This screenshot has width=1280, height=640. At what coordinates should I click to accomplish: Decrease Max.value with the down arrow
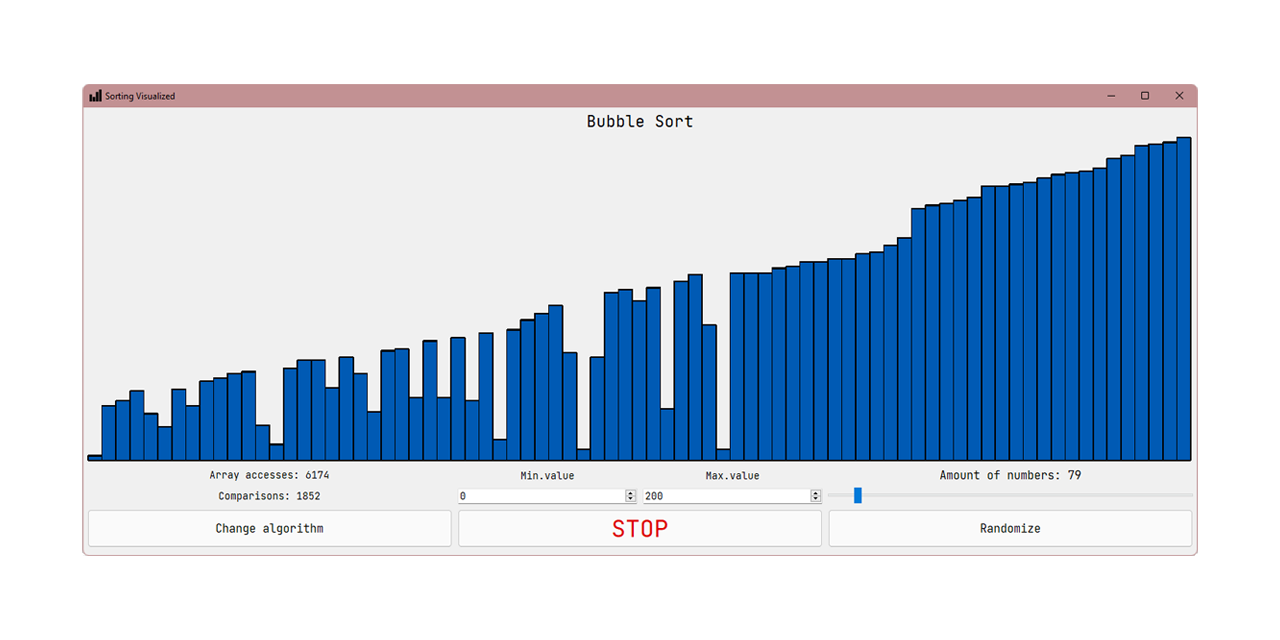point(816,499)
